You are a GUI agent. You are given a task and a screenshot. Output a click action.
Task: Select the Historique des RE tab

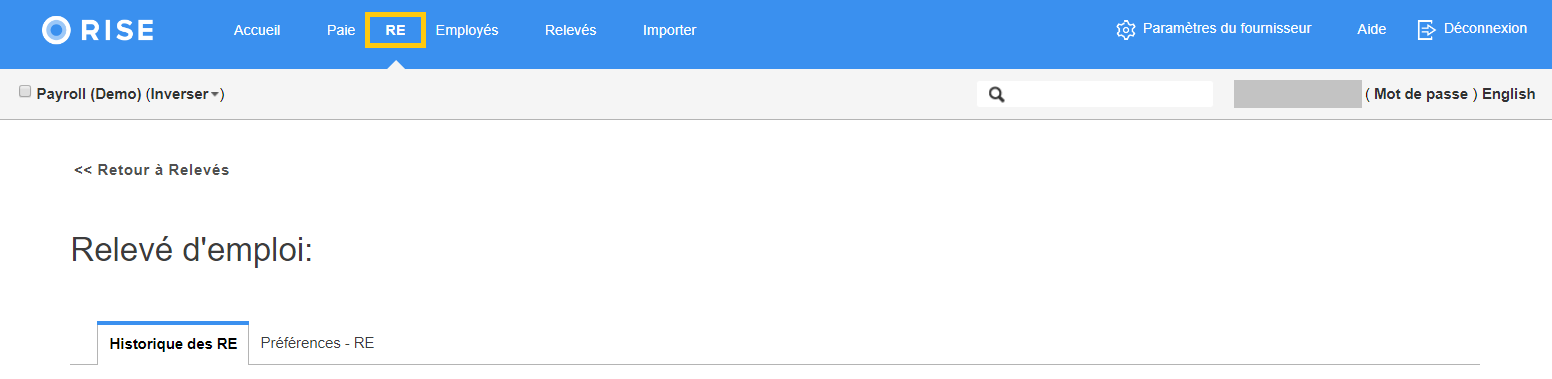pyautogui.click(x=173, y=344)
